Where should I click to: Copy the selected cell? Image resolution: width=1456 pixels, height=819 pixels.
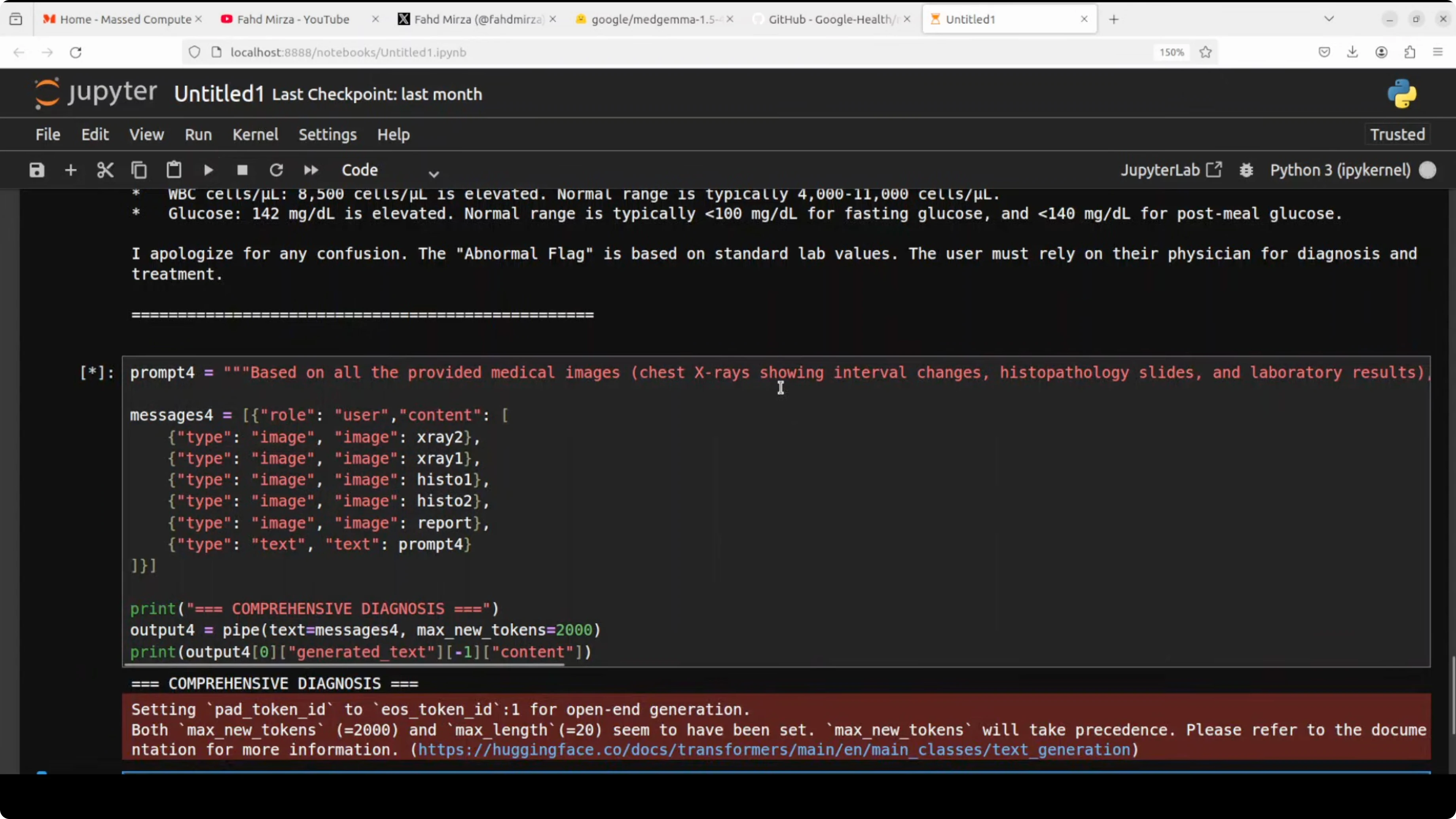pos(139,170)
